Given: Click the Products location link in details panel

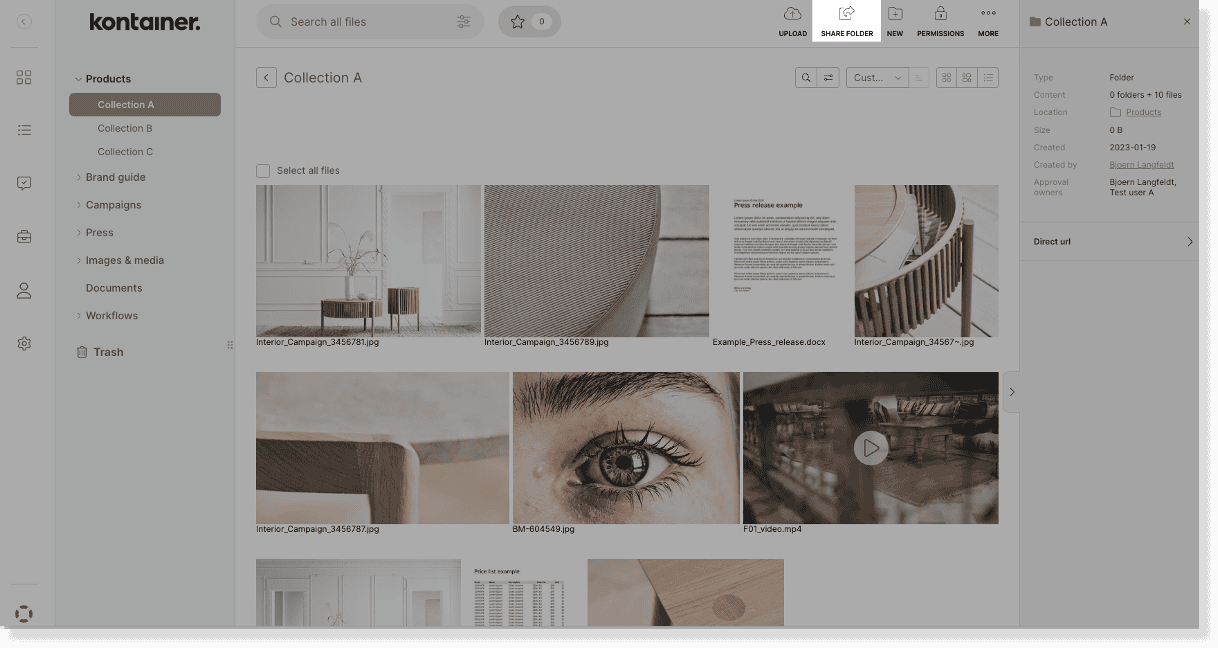Looking at the screenshot, I should click(1142, 112).
